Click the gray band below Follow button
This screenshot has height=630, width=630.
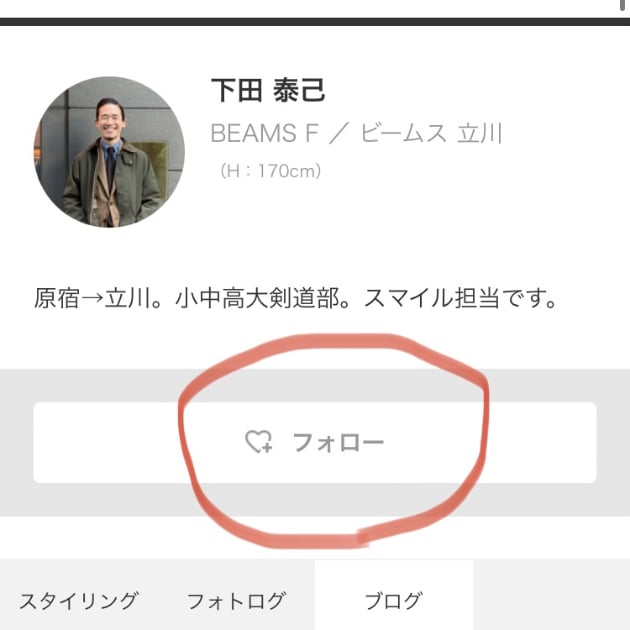point(315,499)
